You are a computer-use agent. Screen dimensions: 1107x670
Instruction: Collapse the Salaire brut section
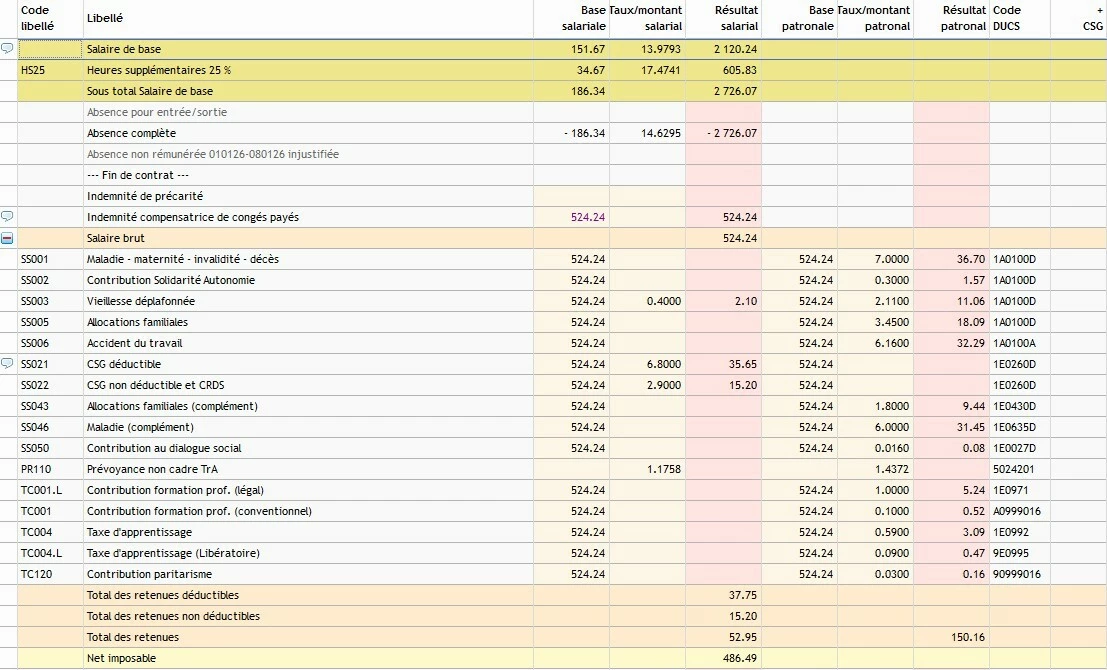pyautogui.click(x=7, y=239)
